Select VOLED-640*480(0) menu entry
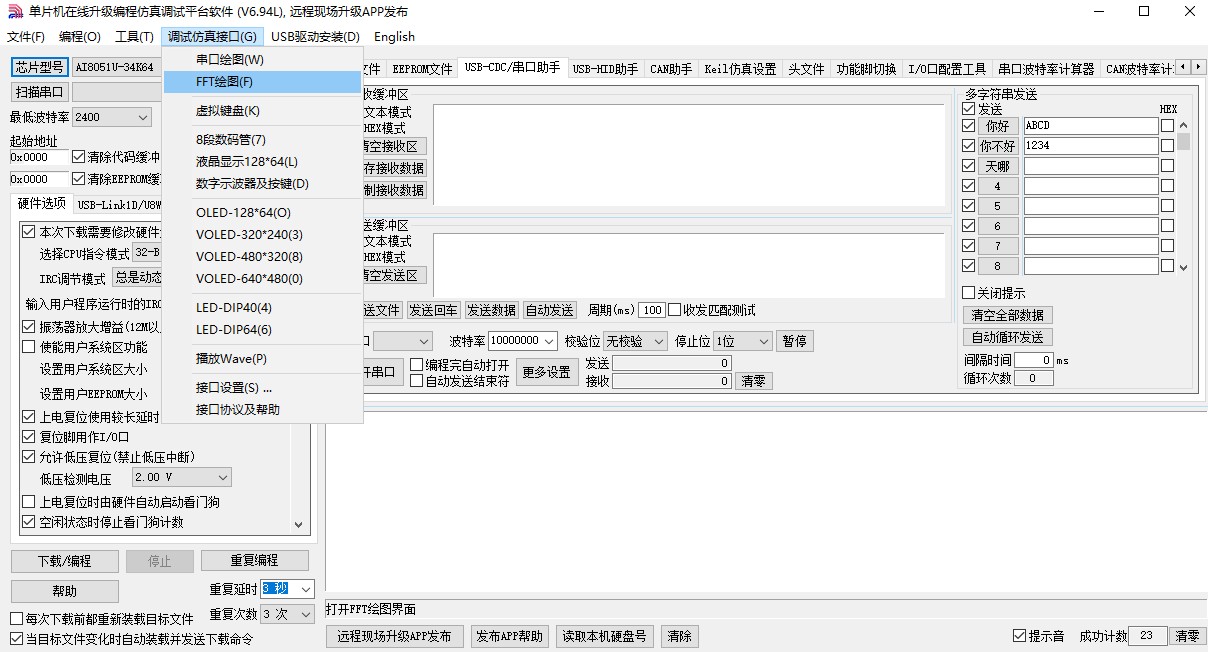Screen dimensions: 1208x652 pos(262,279)
